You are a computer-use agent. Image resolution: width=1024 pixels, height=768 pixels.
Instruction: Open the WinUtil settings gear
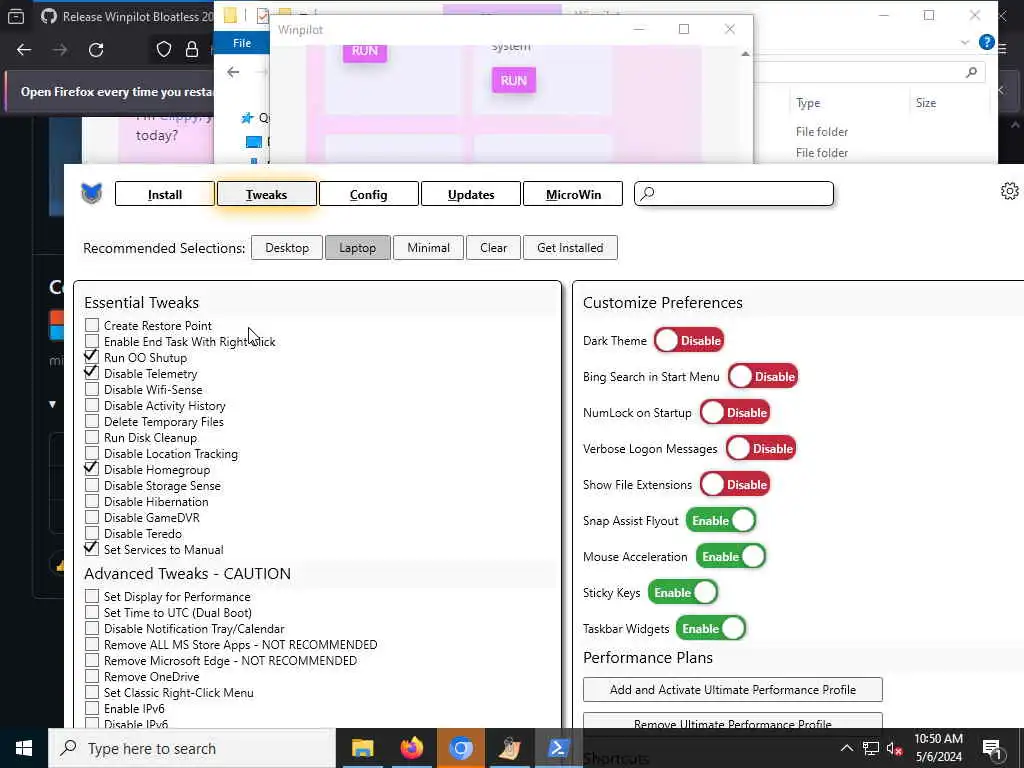(1009, 191)
